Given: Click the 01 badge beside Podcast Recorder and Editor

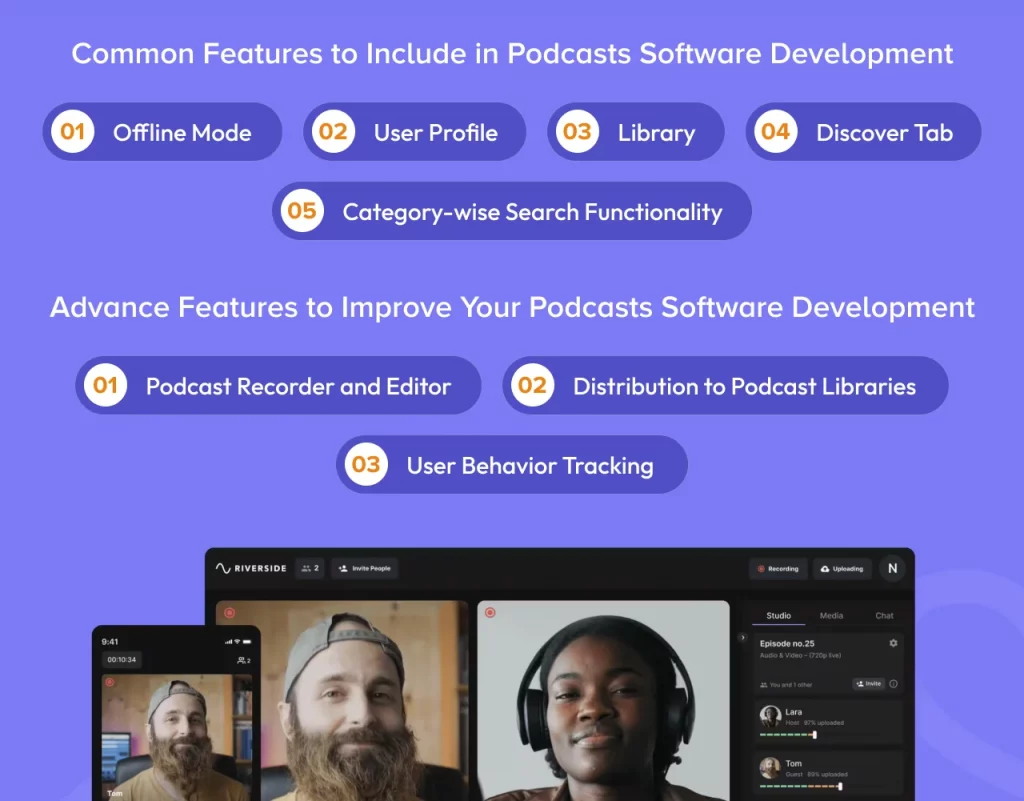Looking at the screenshot, I should [105, 385].
